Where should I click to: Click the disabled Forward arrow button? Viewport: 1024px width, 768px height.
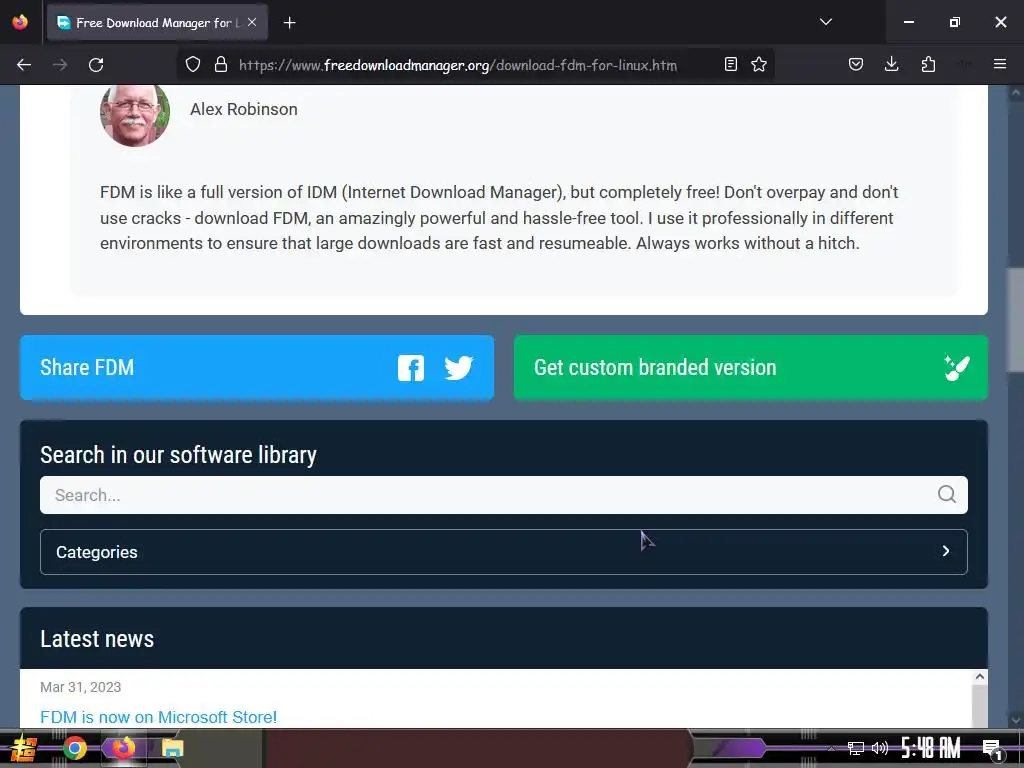[x=60, y=65]
